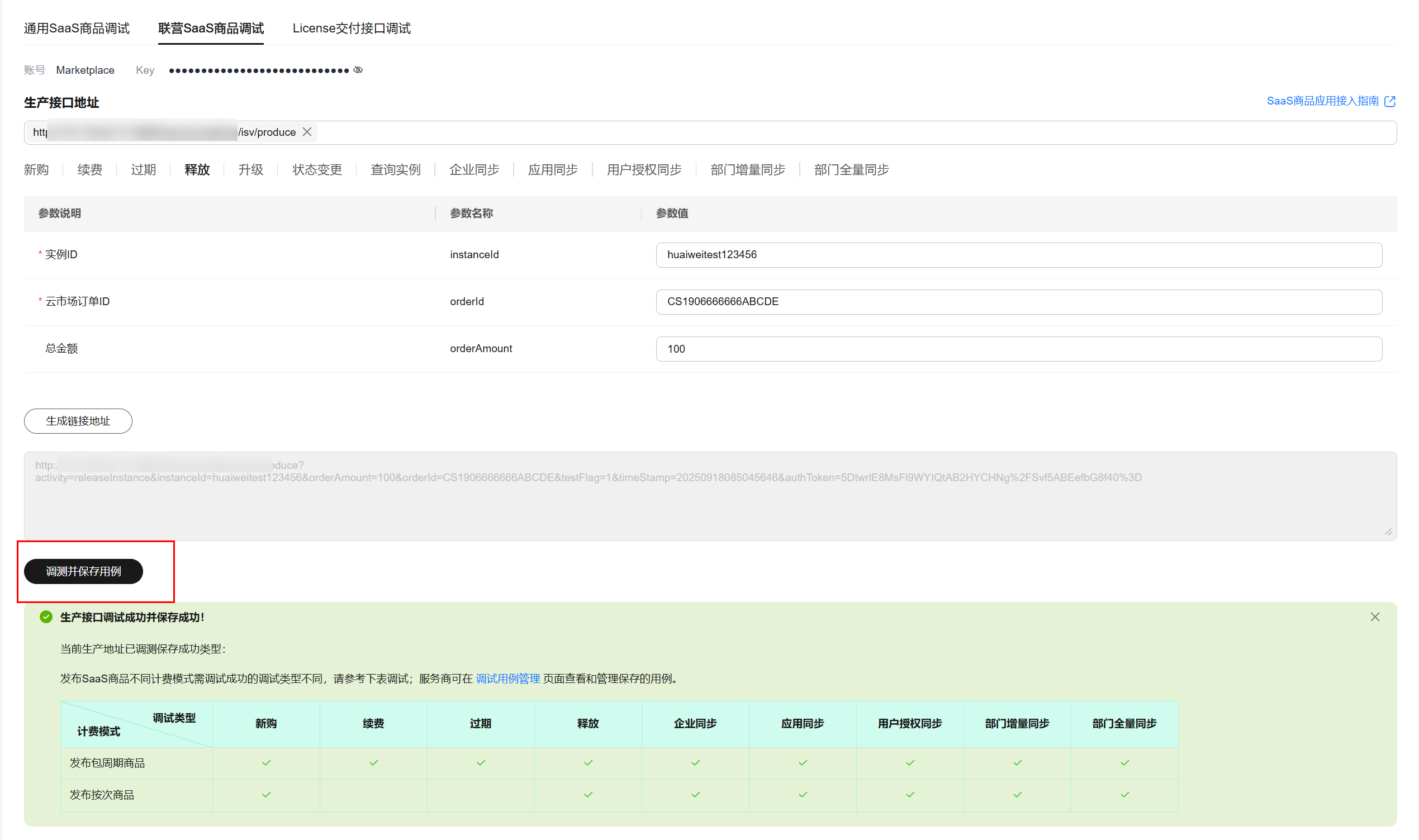The width and height of the screenshot is (1419, 840).
Task: Select the 升级 debug type
Action: (251, 170)
